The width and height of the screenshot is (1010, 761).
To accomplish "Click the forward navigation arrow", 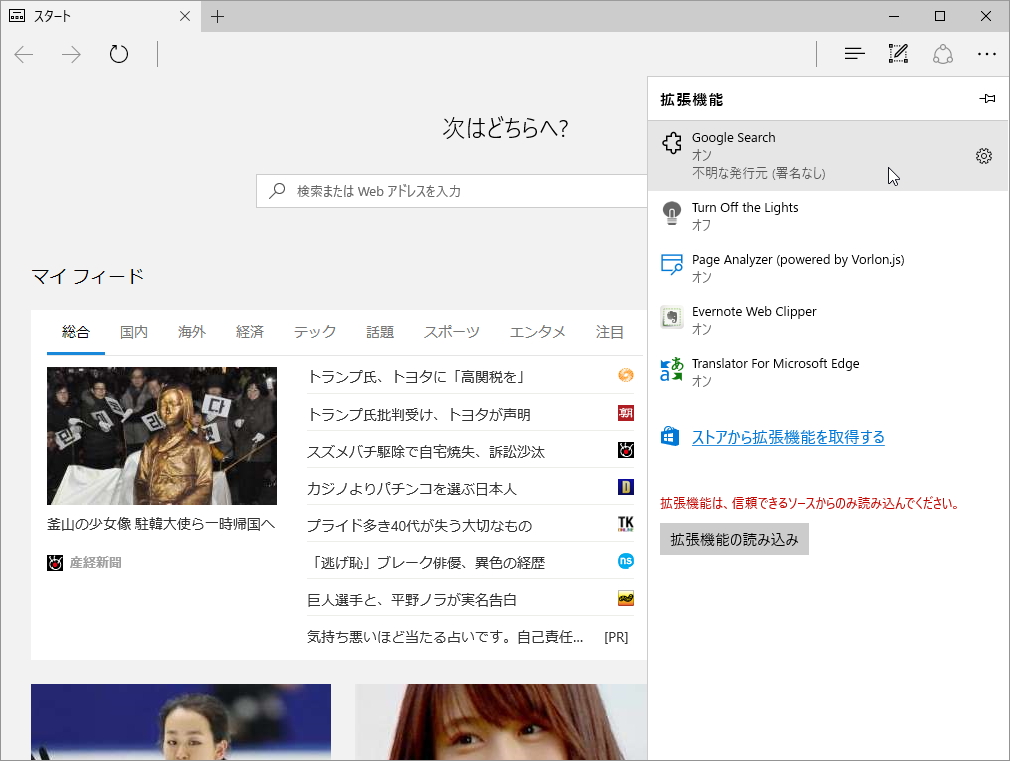I will 71,54.
